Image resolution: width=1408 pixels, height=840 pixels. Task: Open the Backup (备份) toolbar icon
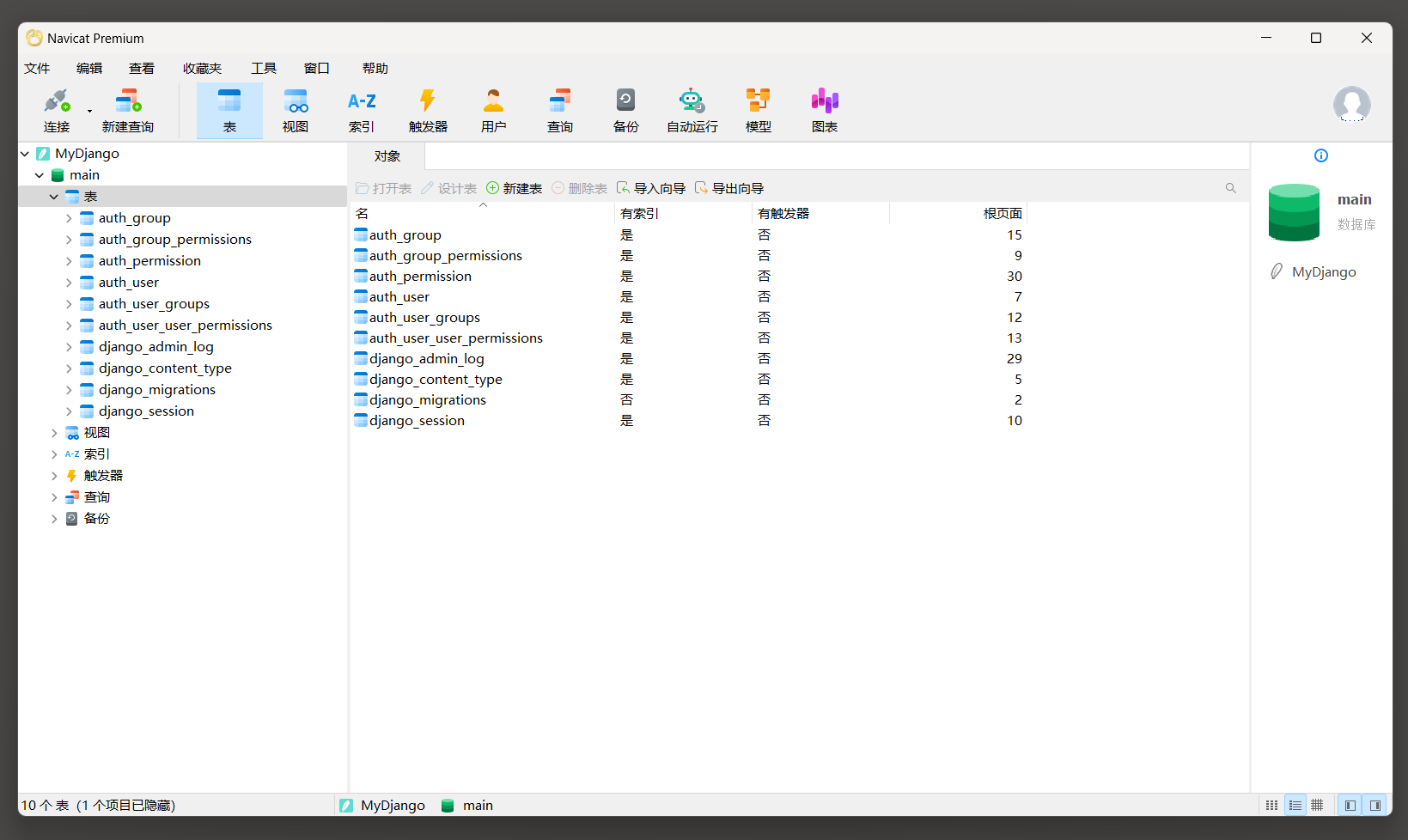pyautogui.click(x=626, y=111)
